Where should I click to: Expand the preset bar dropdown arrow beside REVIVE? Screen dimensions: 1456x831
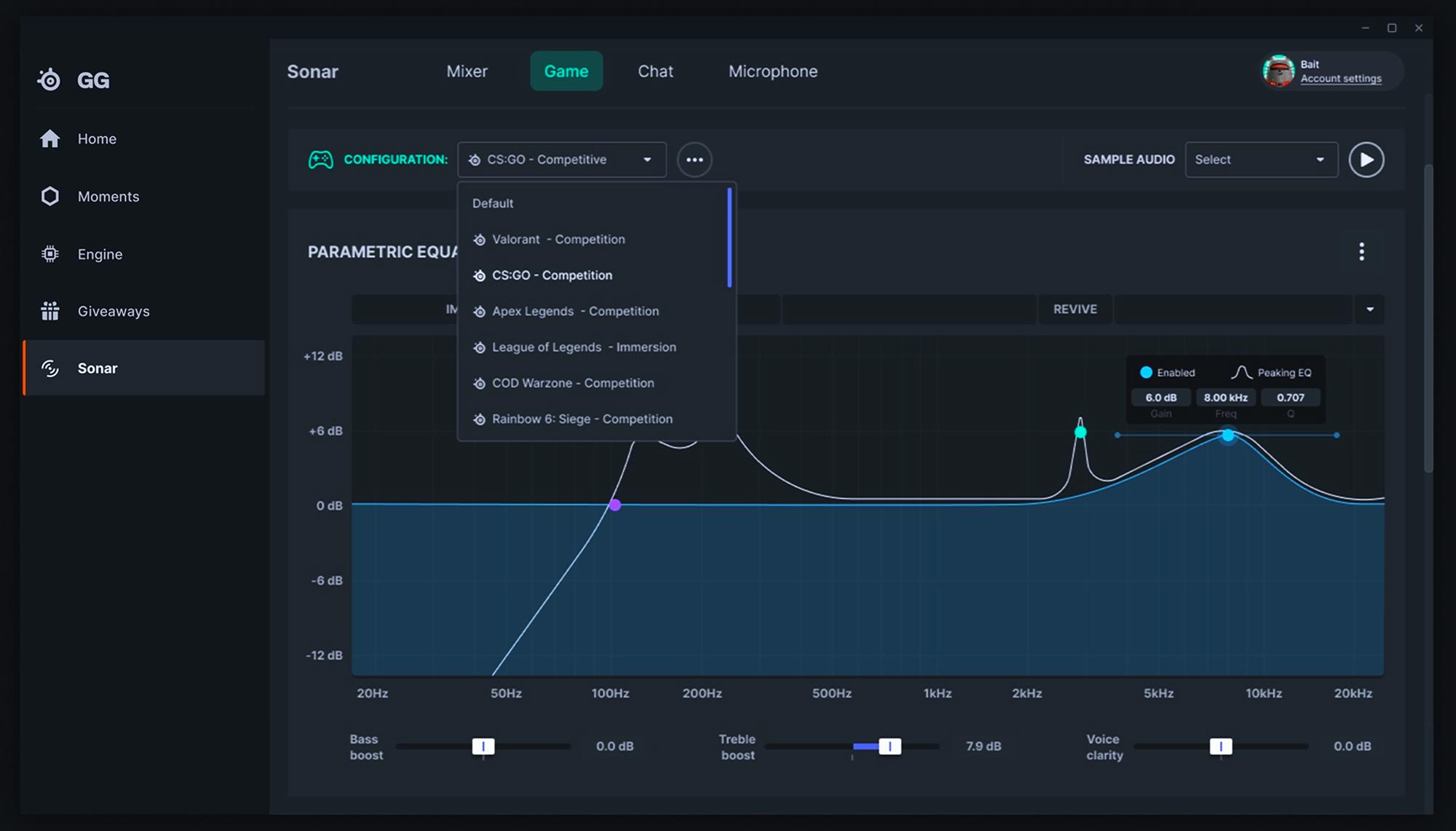1370,310
